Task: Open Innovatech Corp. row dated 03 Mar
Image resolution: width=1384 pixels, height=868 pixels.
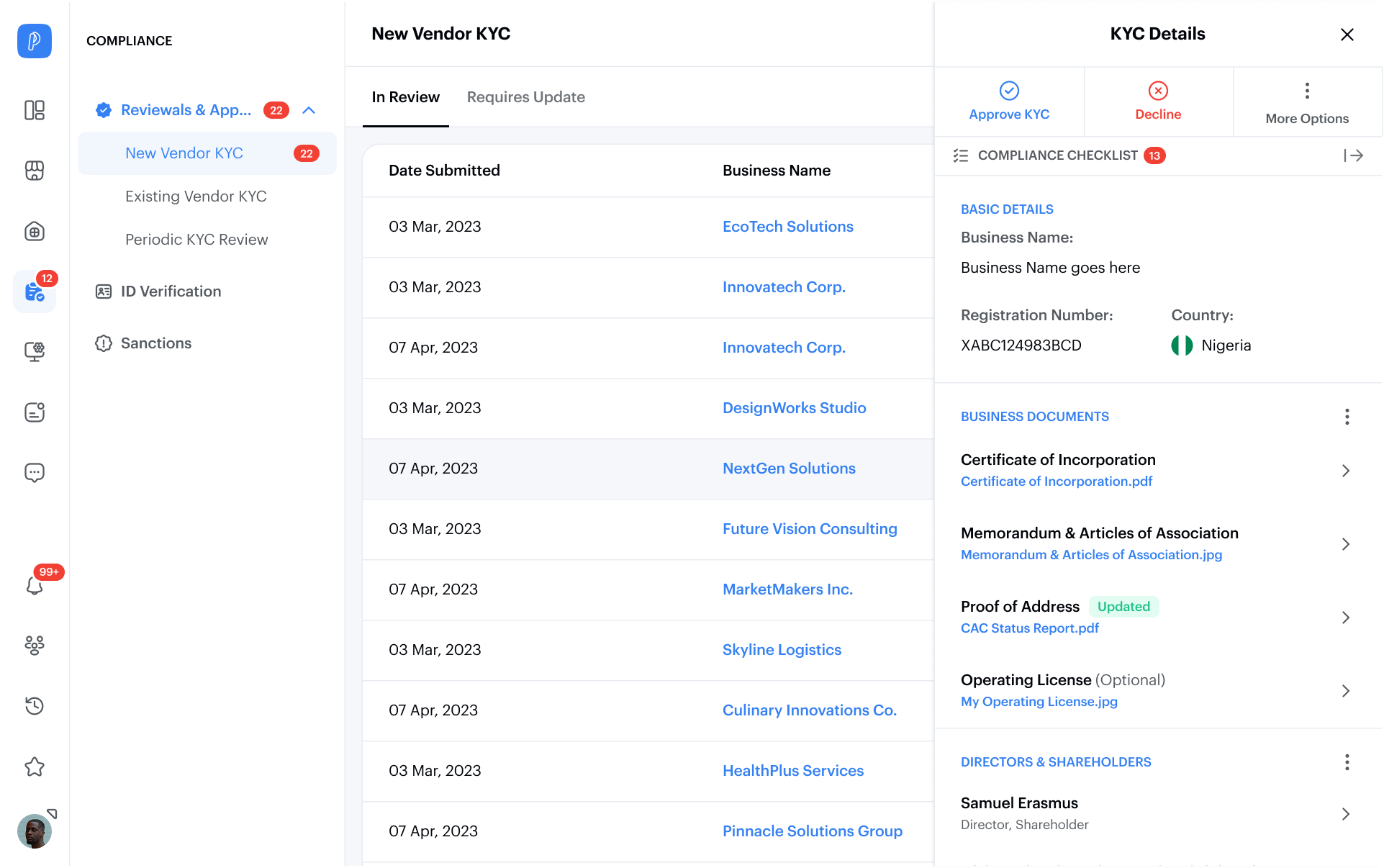Action: point(783,287)
